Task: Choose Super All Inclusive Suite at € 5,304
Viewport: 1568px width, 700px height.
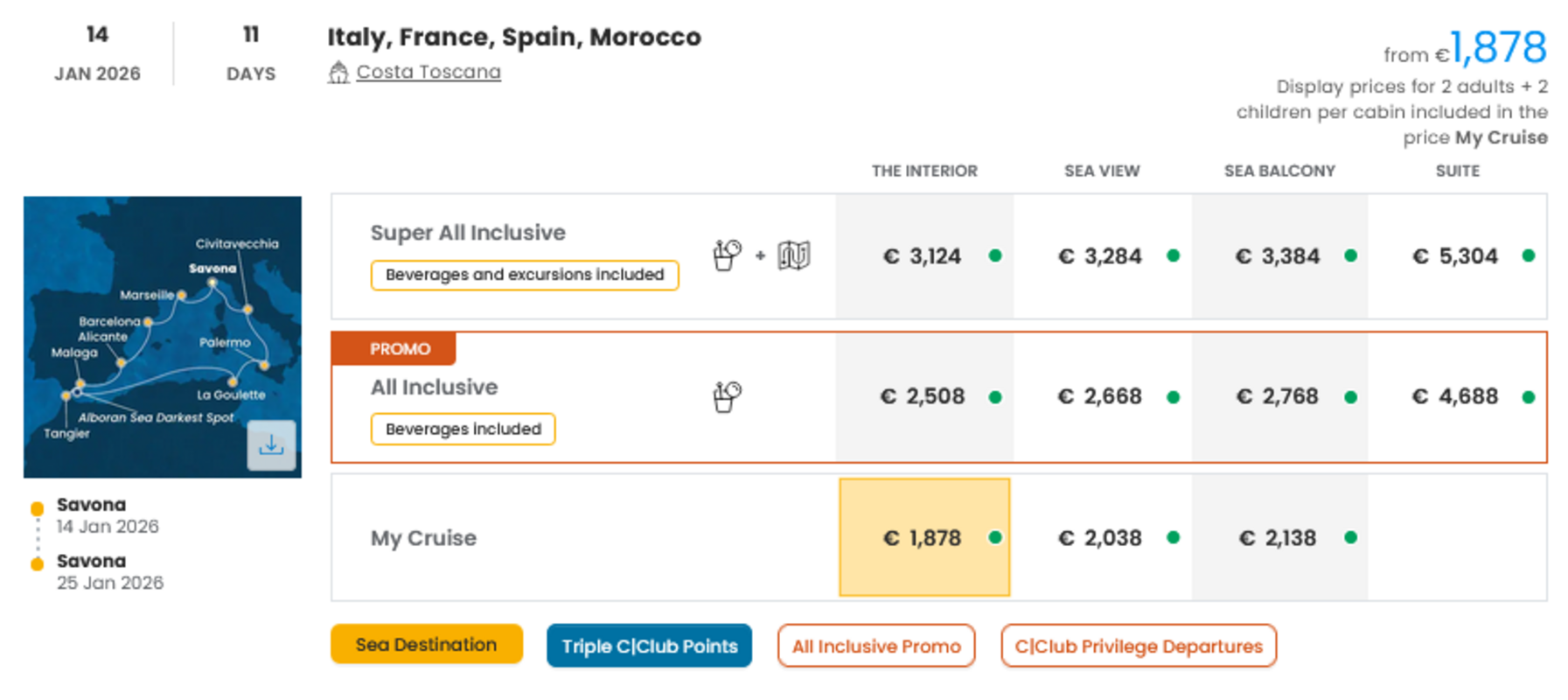Action: (x=1456, y=256)
